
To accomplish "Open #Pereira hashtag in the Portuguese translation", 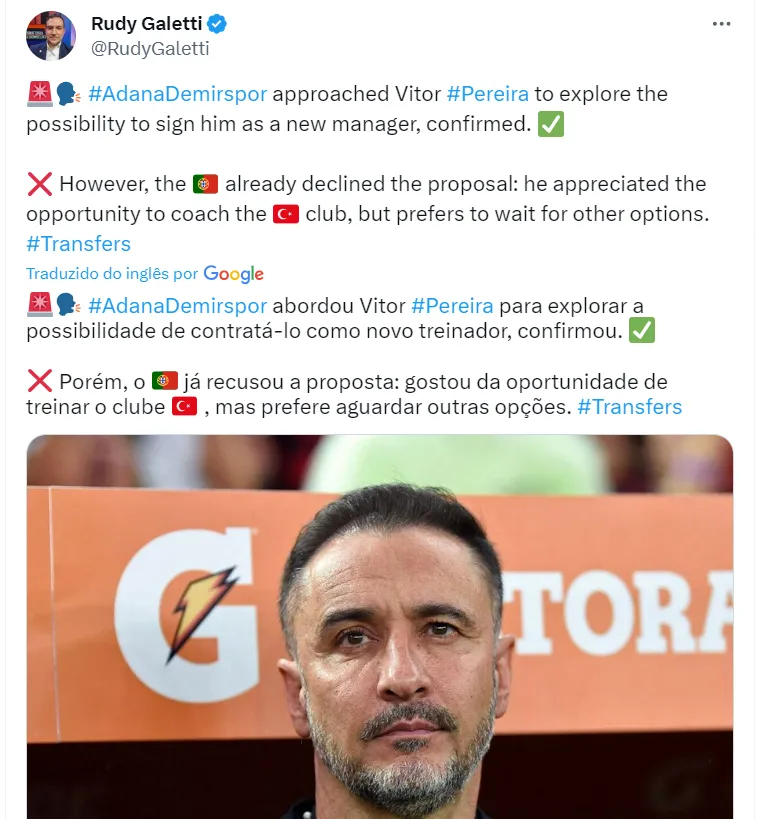I will (452, 306).
